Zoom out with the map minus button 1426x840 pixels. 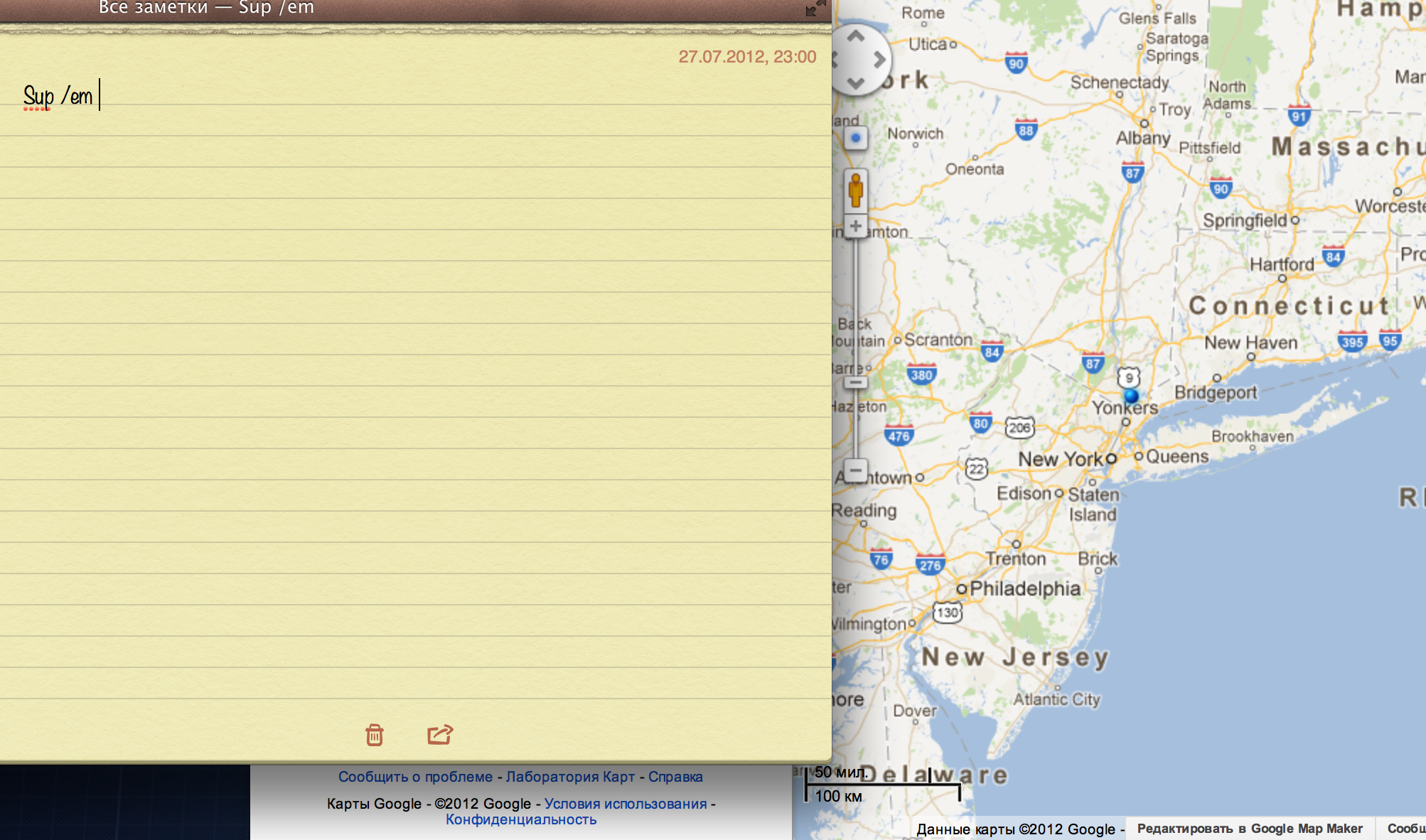856,470
